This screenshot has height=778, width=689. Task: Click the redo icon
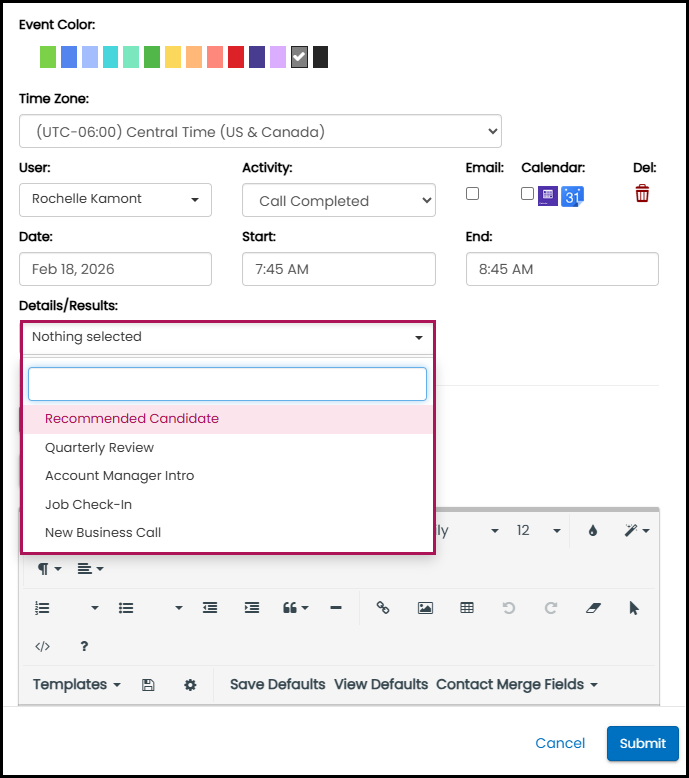click(551, 608)
